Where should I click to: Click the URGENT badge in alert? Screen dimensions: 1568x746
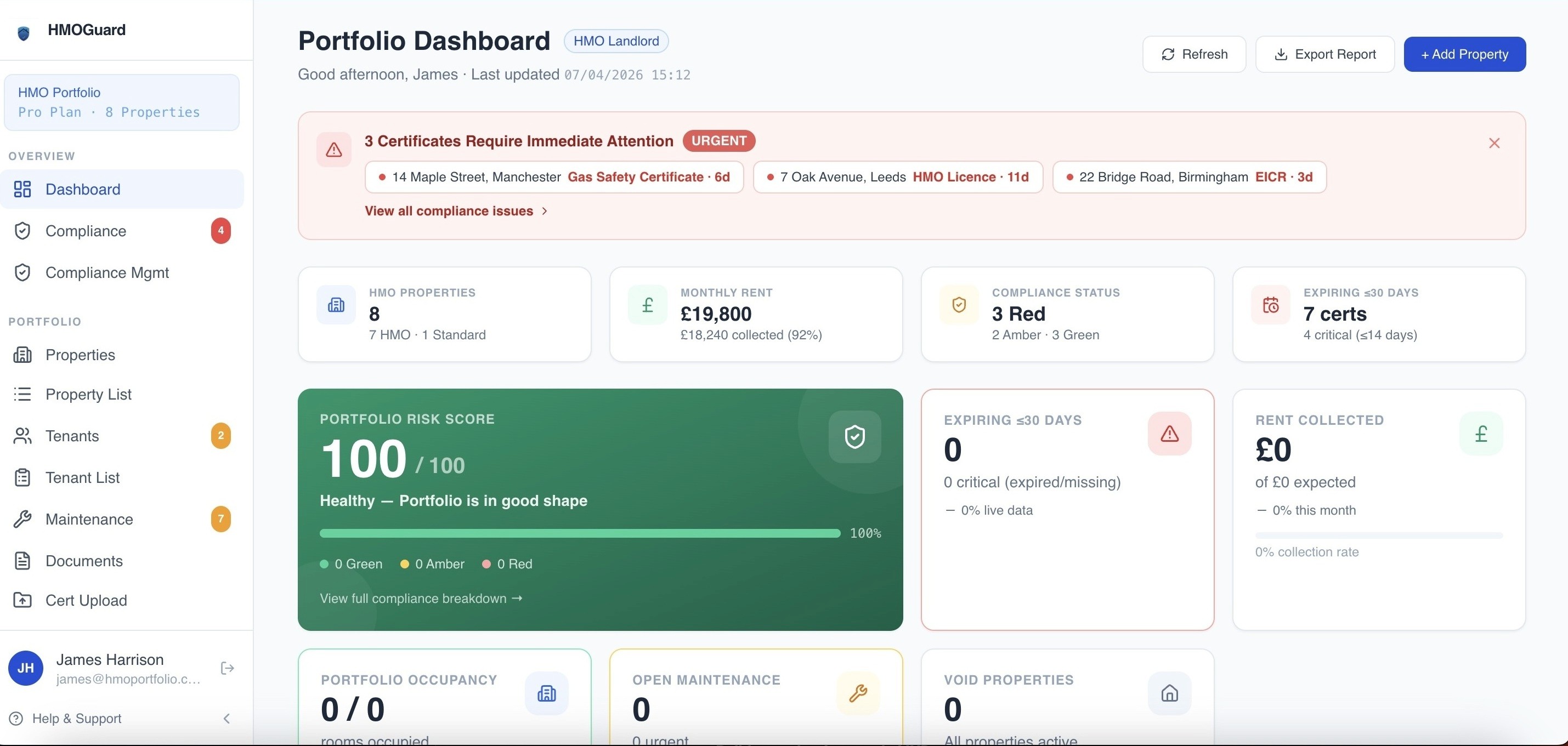[x=719, y=140]
